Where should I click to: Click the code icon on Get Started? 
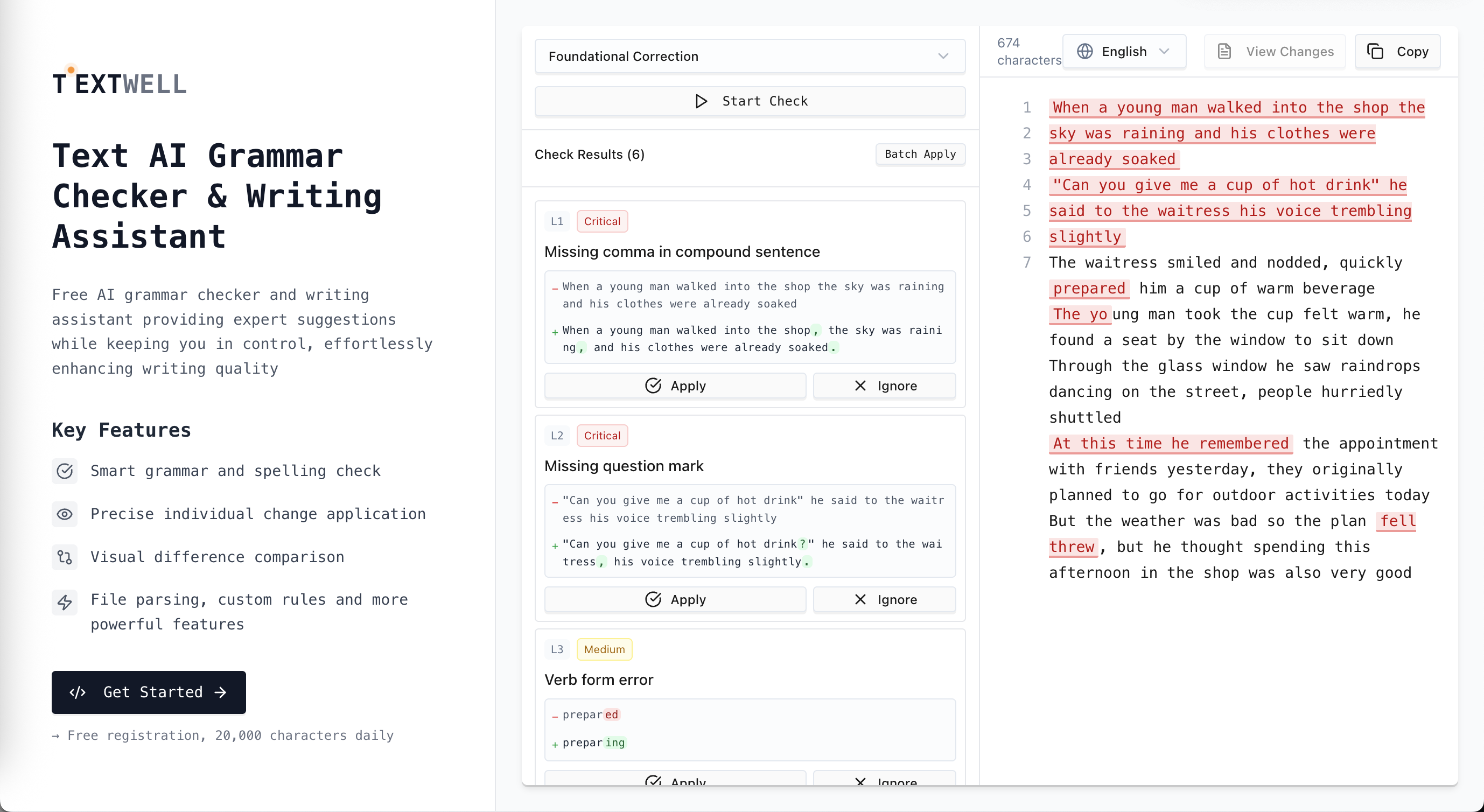pos(78,692)
